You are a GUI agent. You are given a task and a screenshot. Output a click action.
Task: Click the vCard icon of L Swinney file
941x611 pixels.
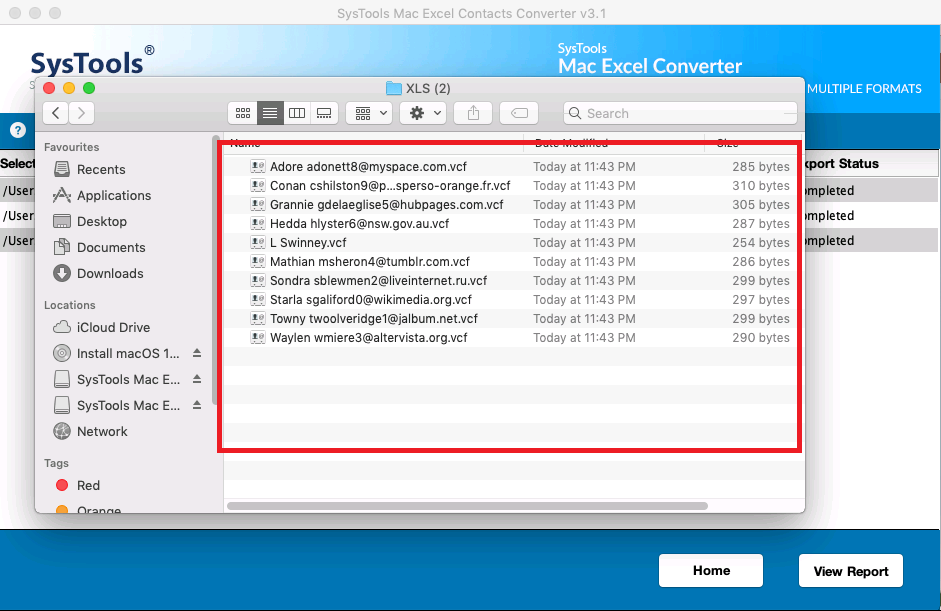click(257, 242)
